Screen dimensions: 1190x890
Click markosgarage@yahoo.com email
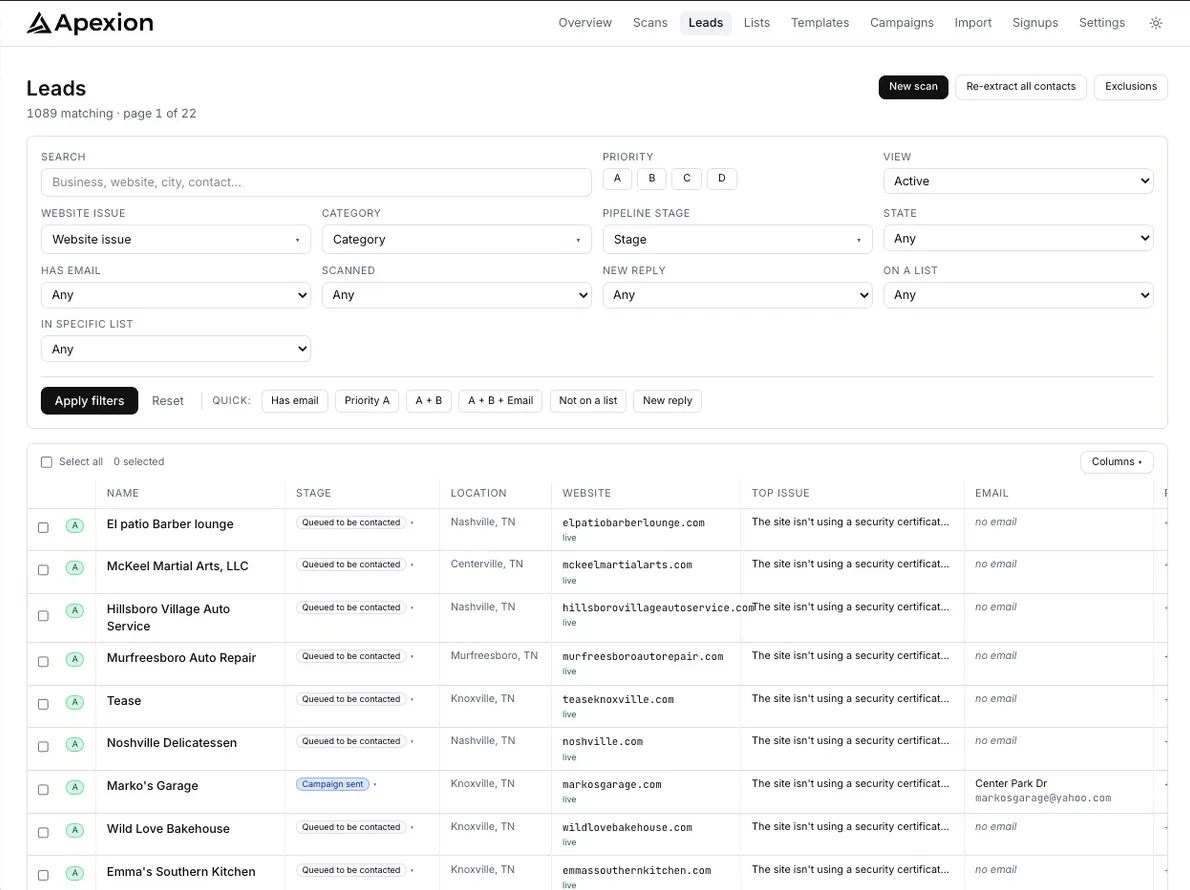click(1043, 798)
